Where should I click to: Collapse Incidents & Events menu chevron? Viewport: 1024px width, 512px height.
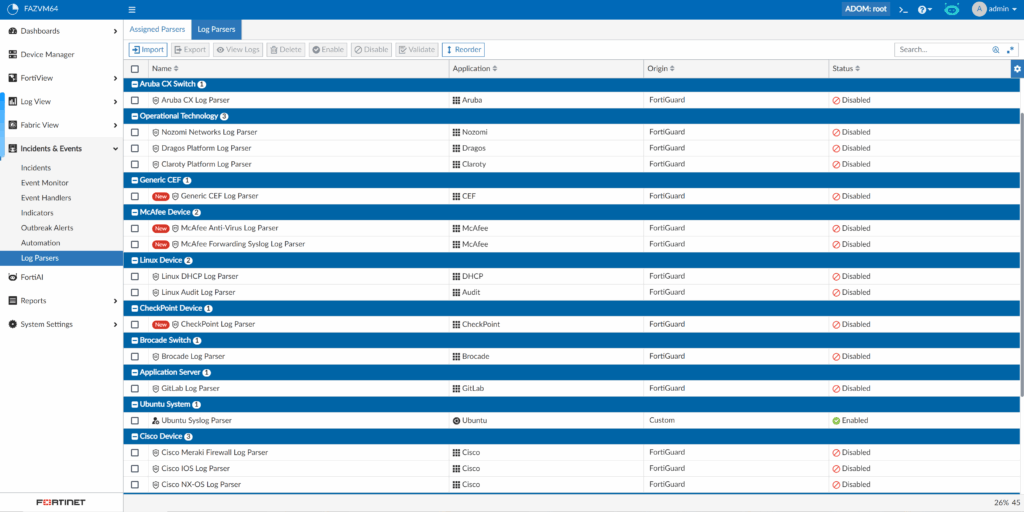coord(116,149)
